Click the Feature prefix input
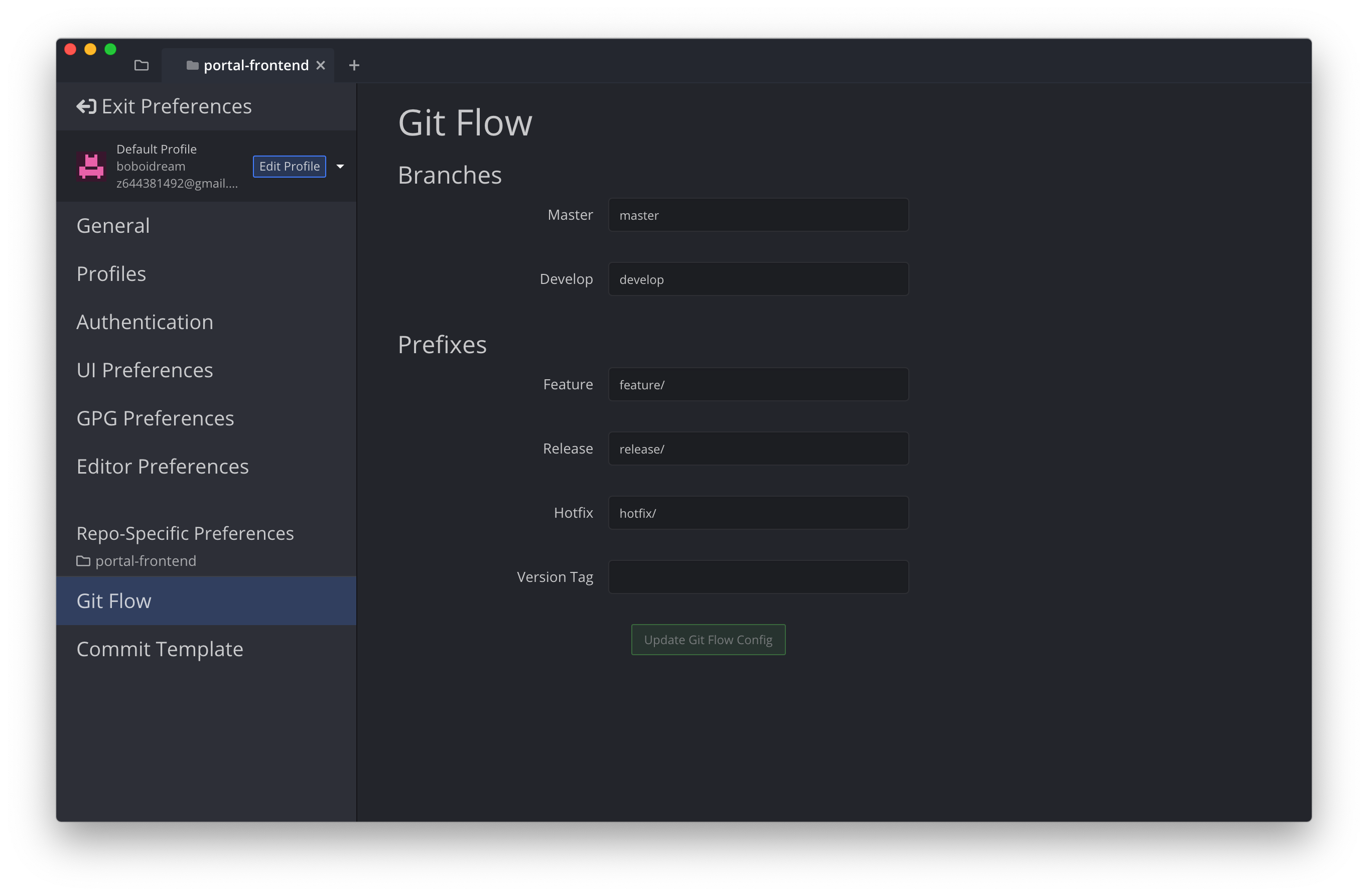The height and width of the screenshot is (896, 1368). pyautogui.click(x=758, y=384)
